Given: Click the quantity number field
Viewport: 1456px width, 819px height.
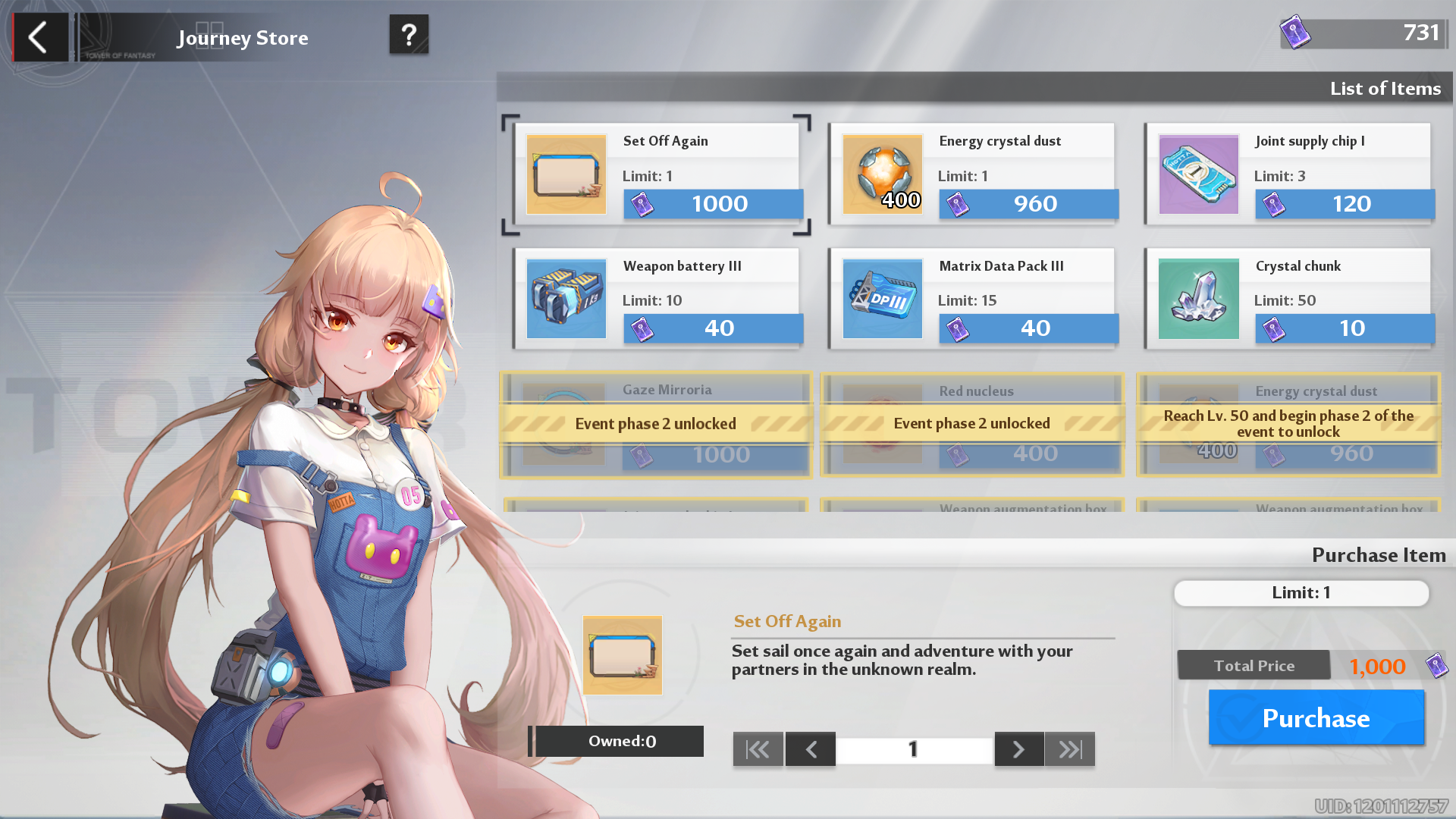Looking at the screenshot, I should tap(914, 749).
